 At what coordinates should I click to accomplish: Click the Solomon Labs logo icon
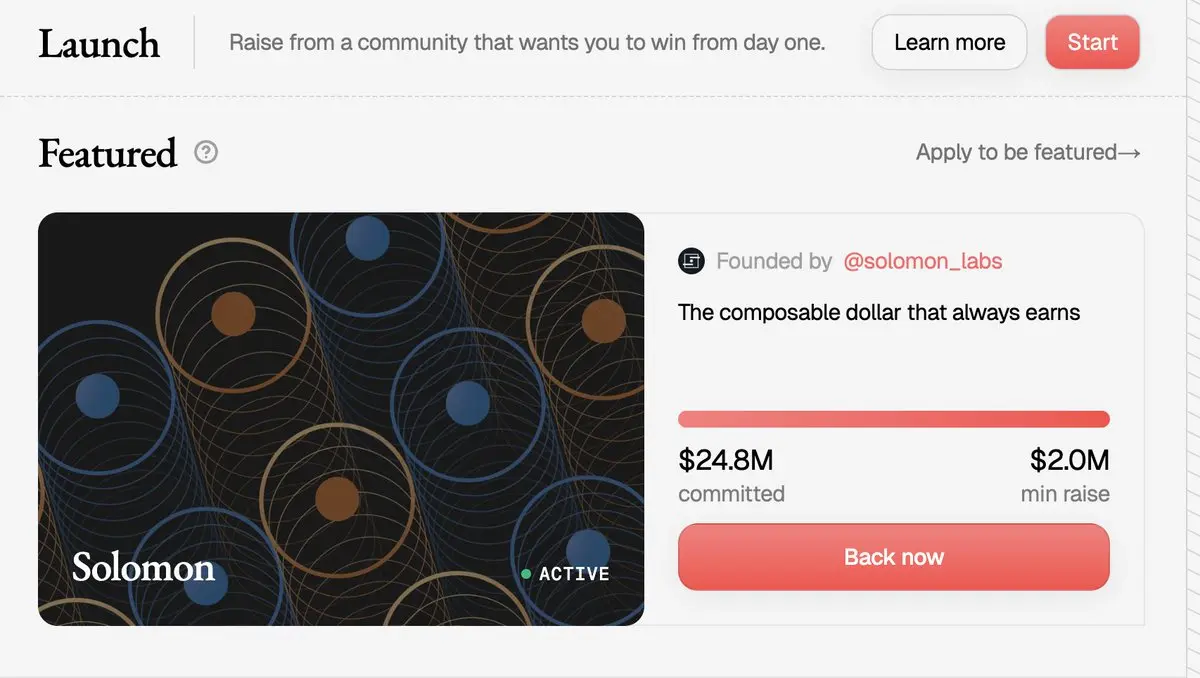pyautogui.click(x=691, y=262)
